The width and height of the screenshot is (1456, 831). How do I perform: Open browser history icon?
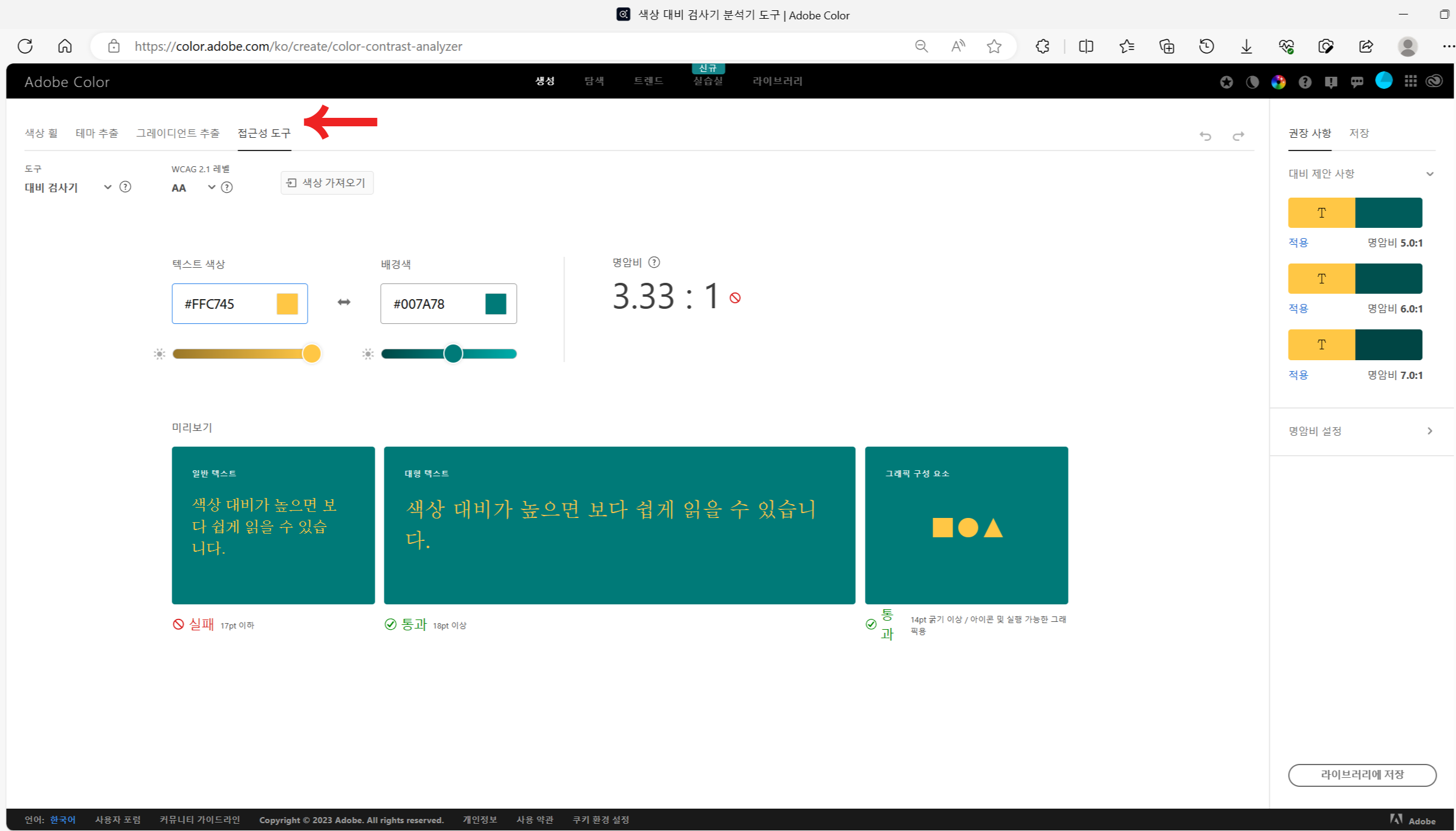click(x=1206, y=46)
